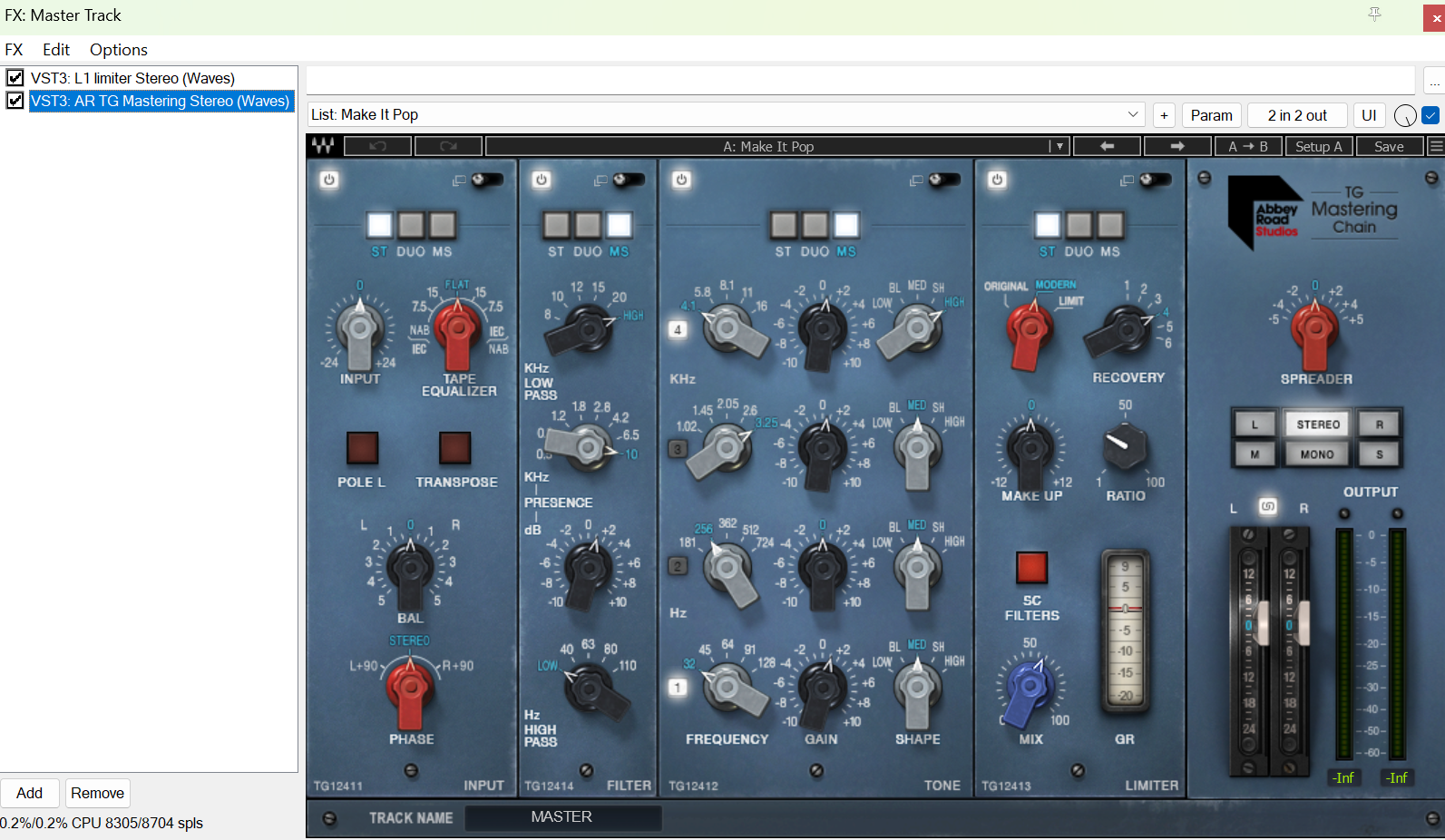1445x840 pixels.
Task: Click the plus preset button
Action: [x=1164, y=115]
